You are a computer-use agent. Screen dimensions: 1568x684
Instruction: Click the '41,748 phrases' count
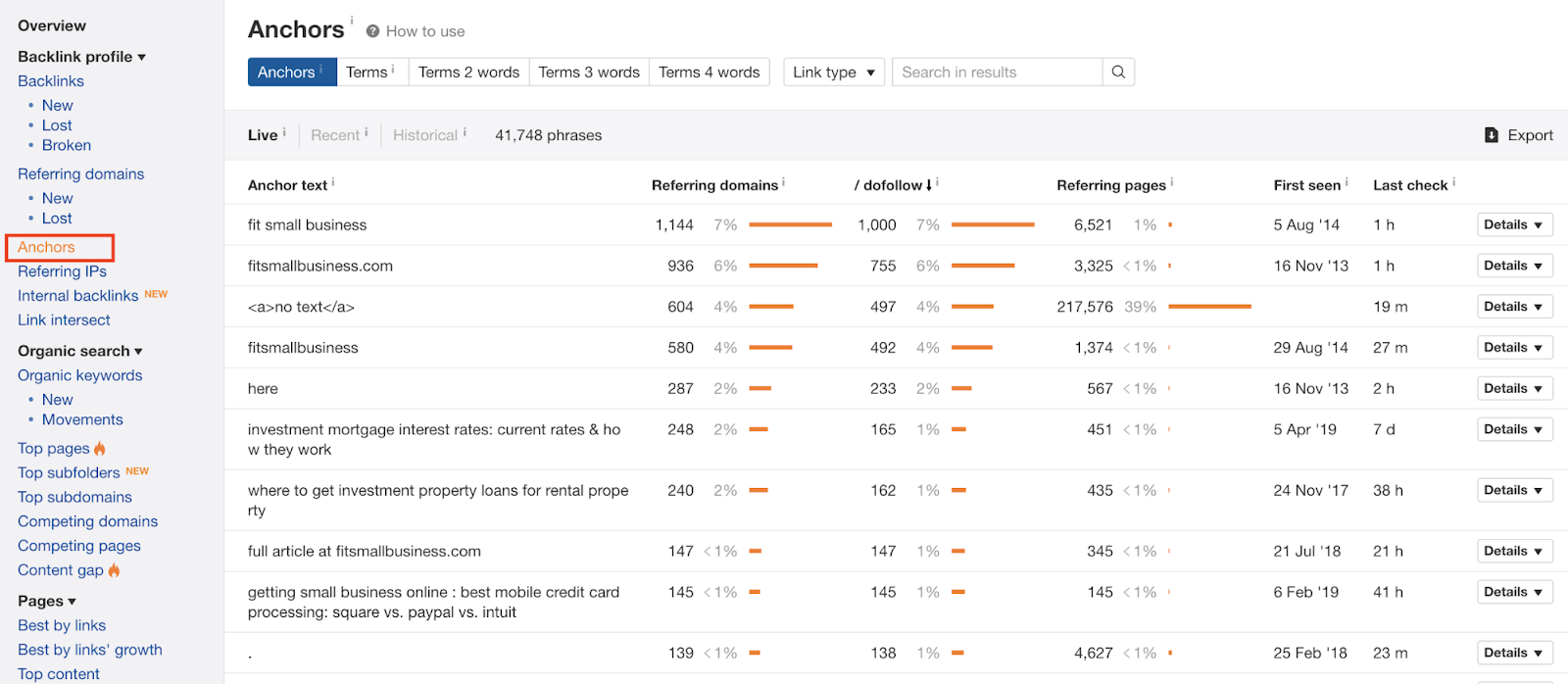click(x=549, y=135)
